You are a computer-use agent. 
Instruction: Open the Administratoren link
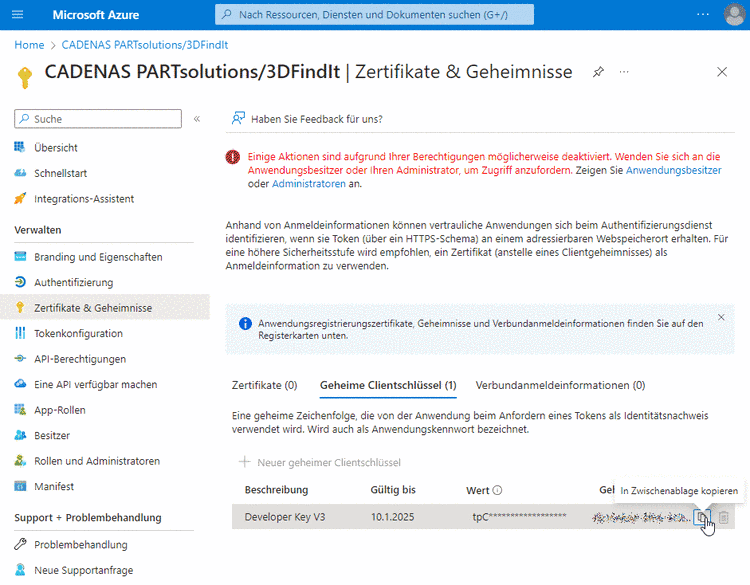pyautogui.click(x=309, y=184)
